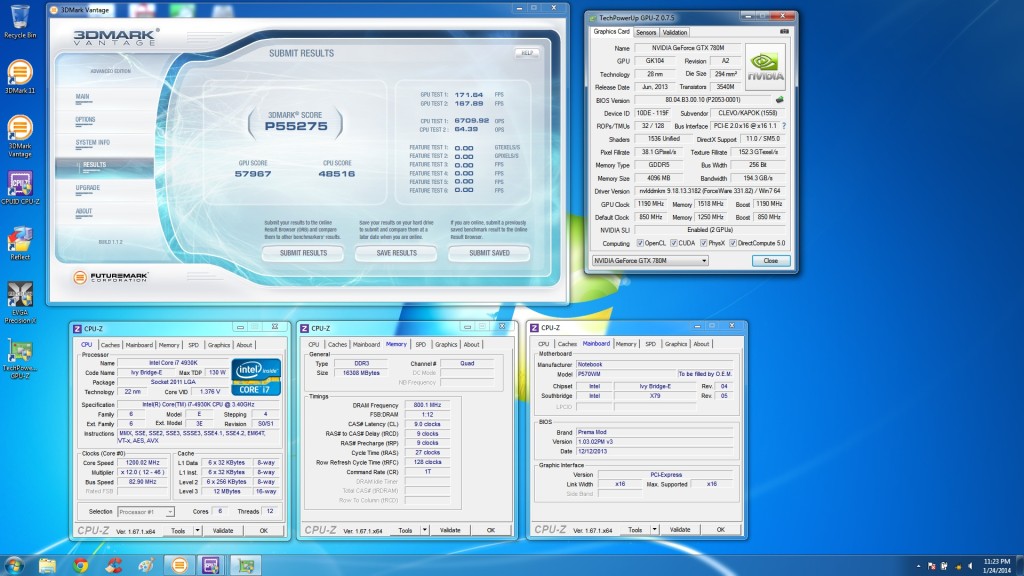This screenshot has height=576, width=1024.
Task: Launch 3DMark 11 desktop shortcut
Action: click(x=20, y=77)
